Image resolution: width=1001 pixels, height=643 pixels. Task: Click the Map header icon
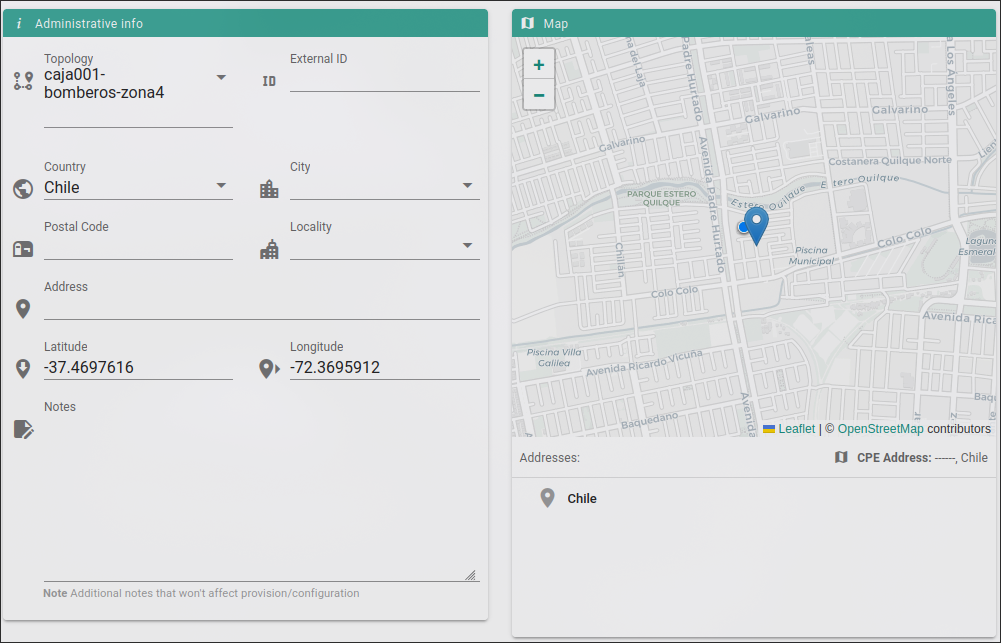tap(527, 24)
